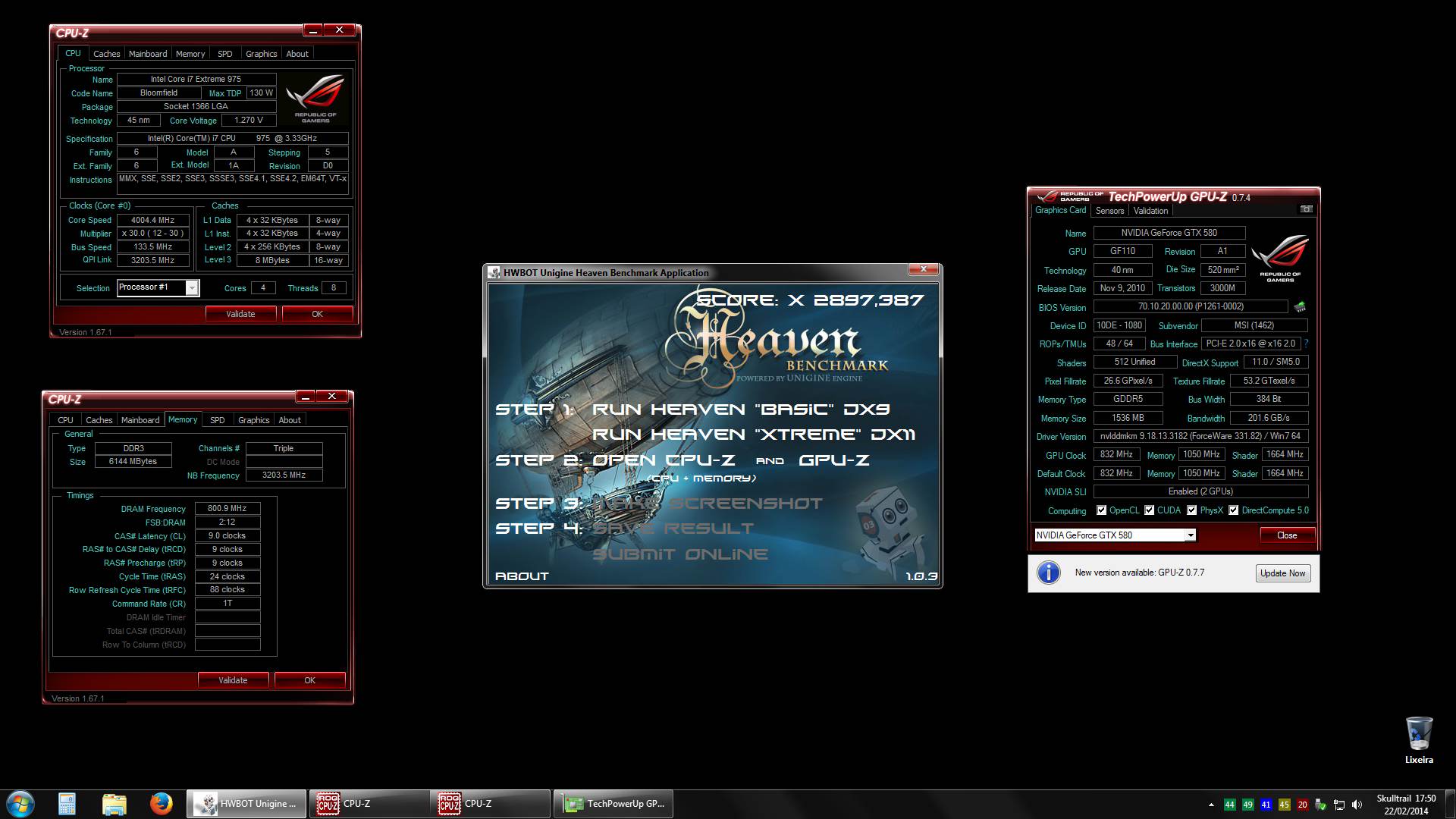Open the Validation tab in GPU-Z
1456x819 pixels.
[1150, 211]
